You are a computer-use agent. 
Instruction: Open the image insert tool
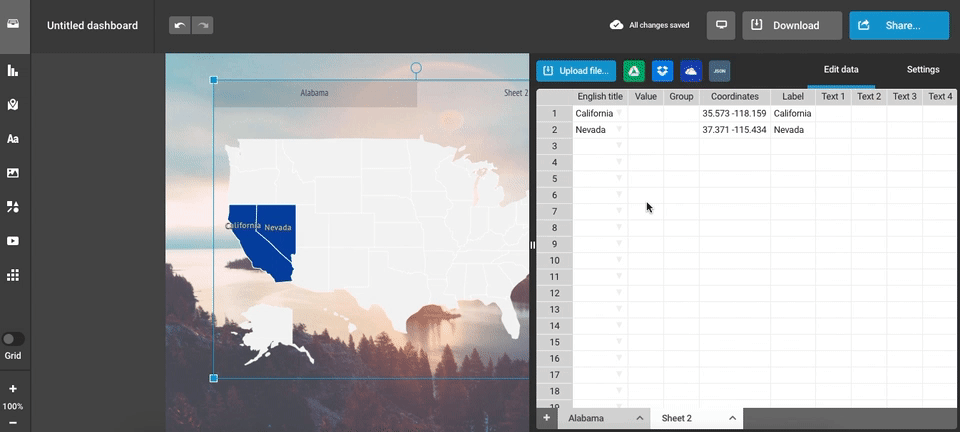[x=13, y=173]
